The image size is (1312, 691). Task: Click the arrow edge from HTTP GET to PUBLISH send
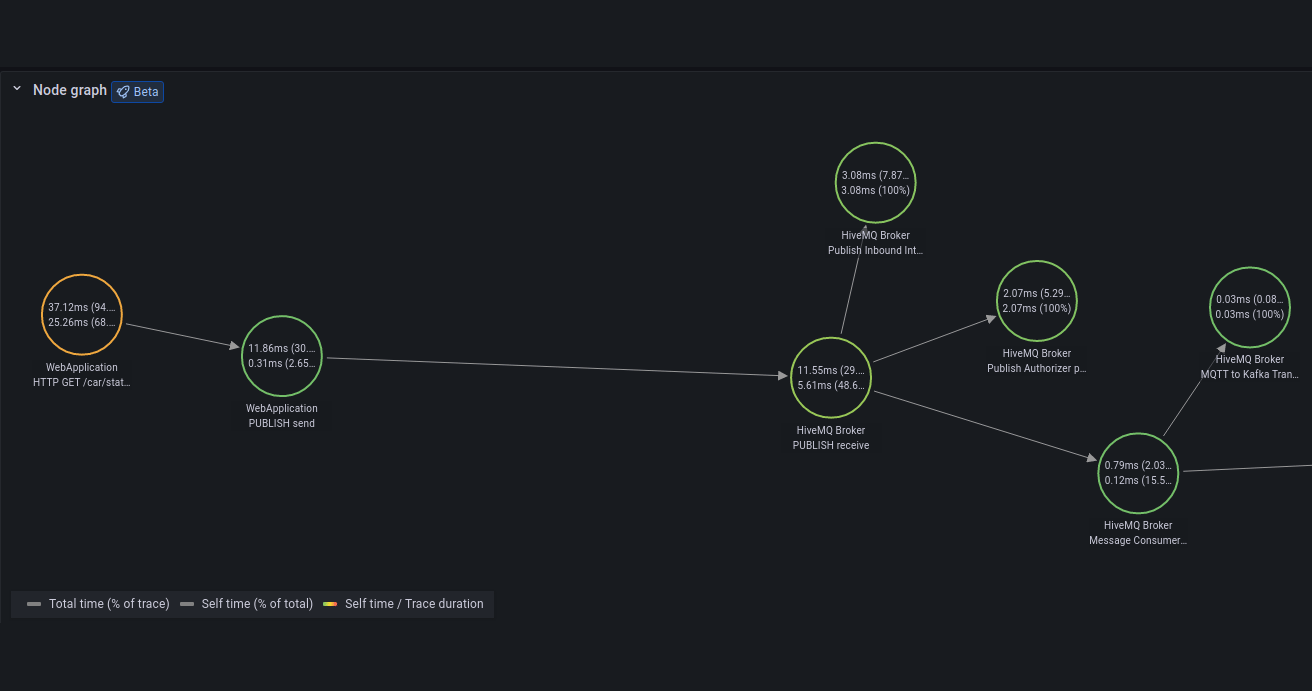[x=182, y=335]
